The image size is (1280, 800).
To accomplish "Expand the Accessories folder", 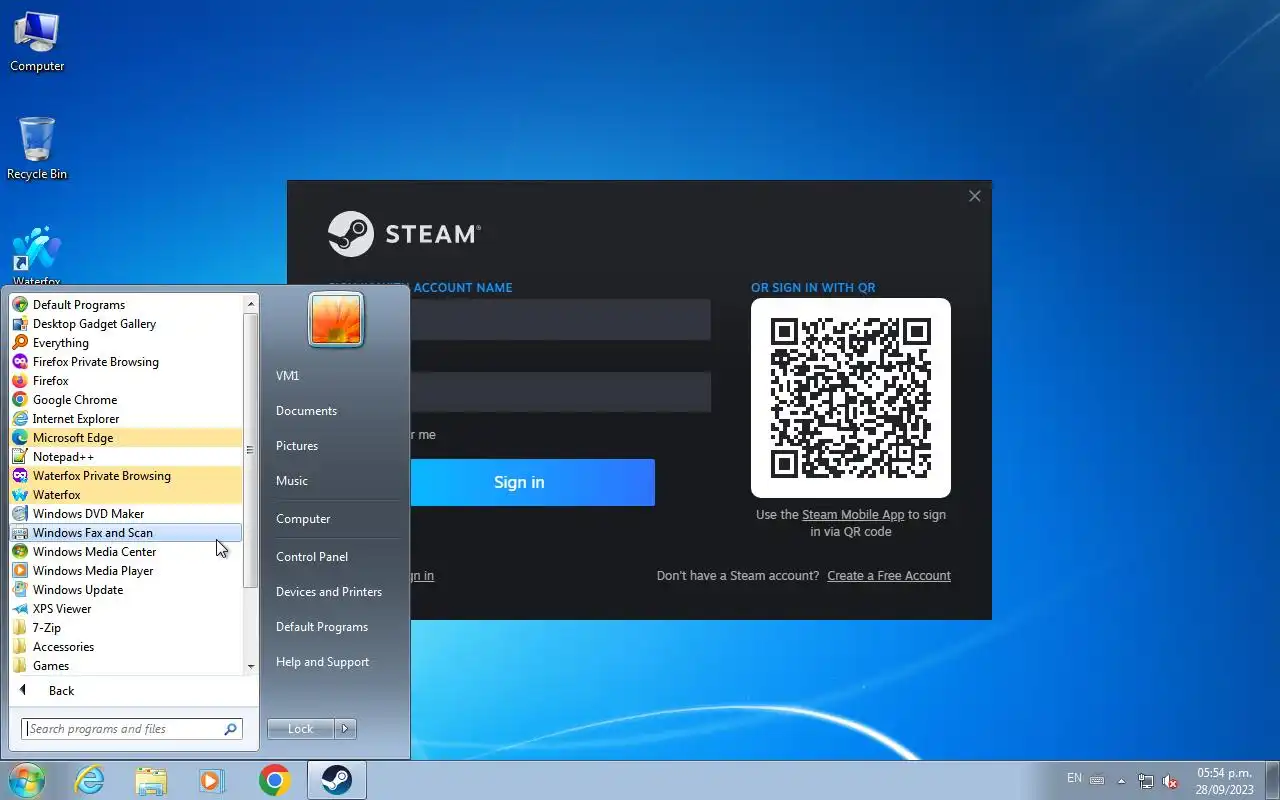I will coord(126,647).
